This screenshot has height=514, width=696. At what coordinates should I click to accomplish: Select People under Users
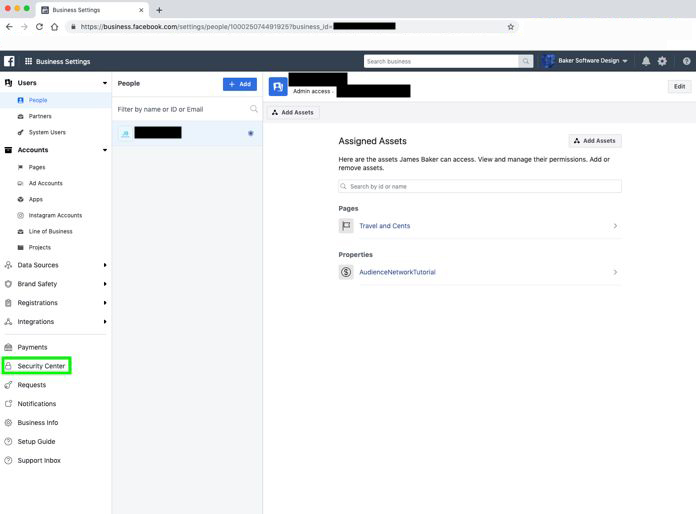pyautogui.click(x=38, y=100)
